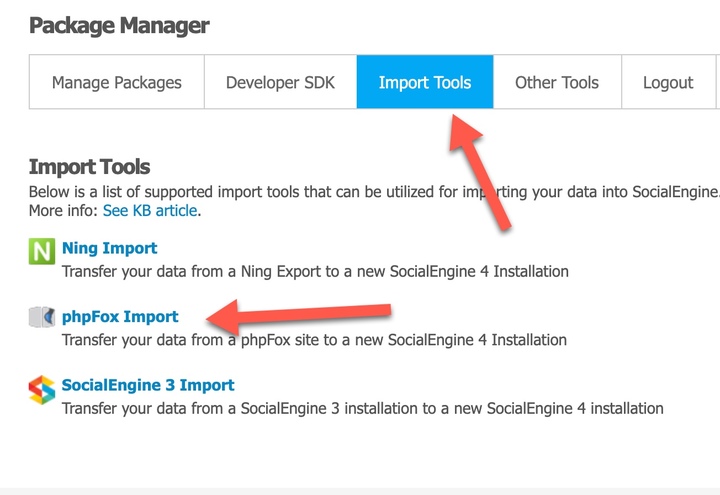Click the Ning Export transfer description text
The height and width of the screenshot is (495, 720).
(315, 271)
